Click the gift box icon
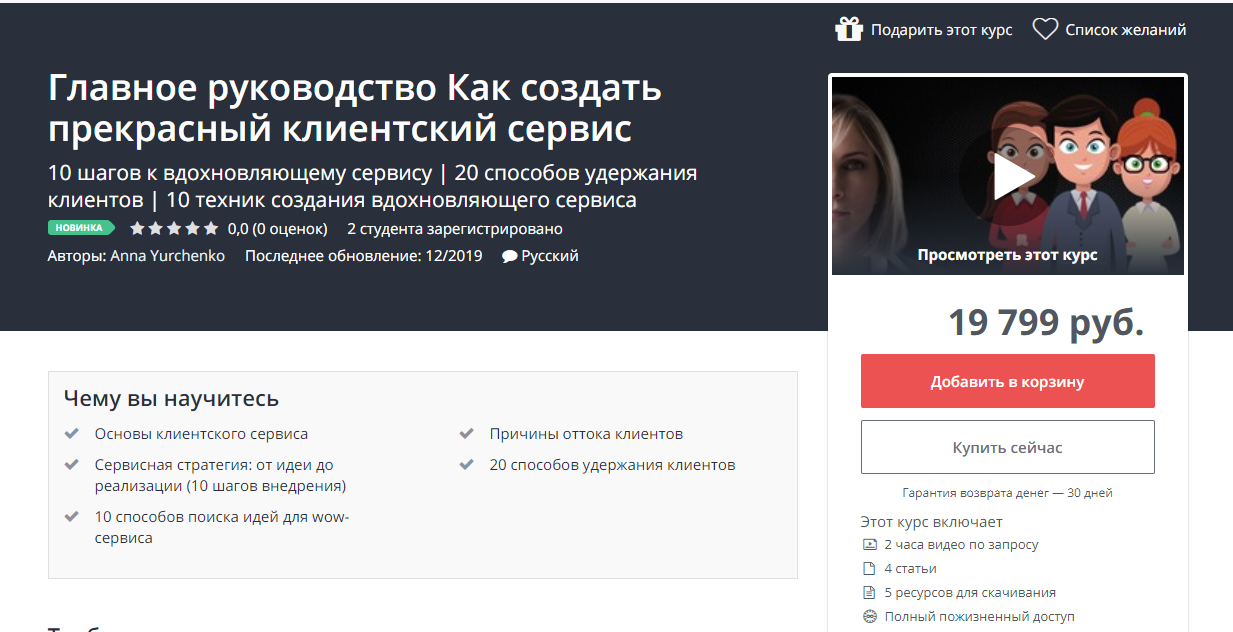The height and width of the screenshot is (632, 1233). 848,30
